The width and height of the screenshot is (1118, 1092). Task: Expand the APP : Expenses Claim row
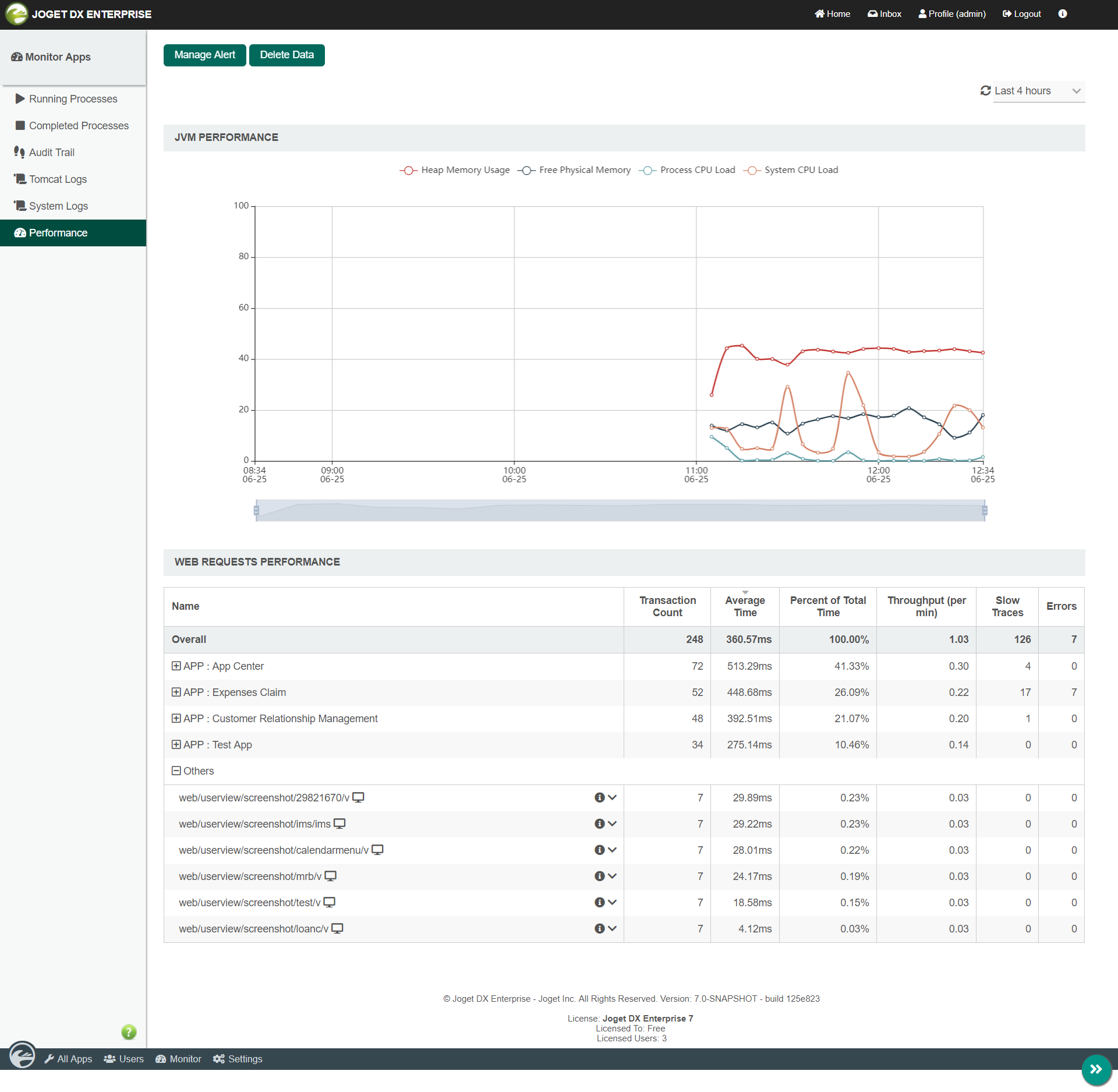(176, 692)
